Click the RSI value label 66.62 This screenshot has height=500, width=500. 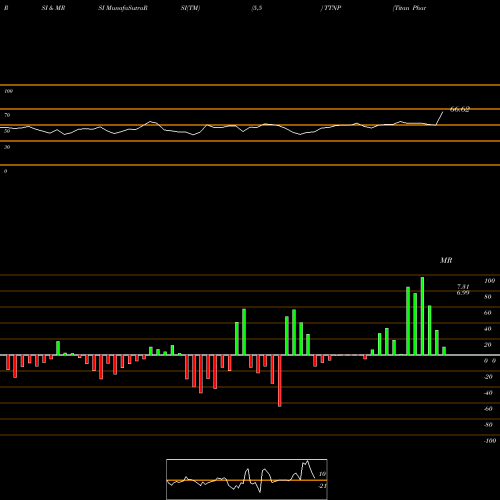tap(460, 109)
